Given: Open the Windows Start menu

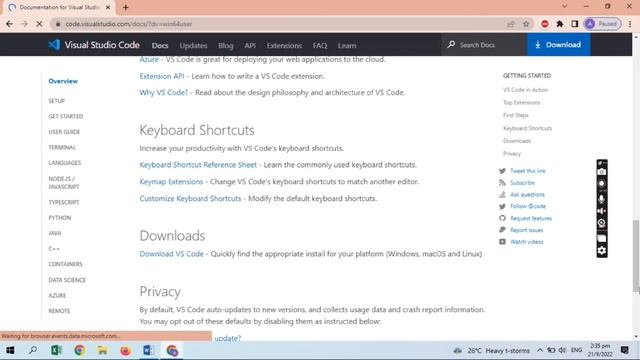Looking at the screenshot, I should [x=10, y=350].
